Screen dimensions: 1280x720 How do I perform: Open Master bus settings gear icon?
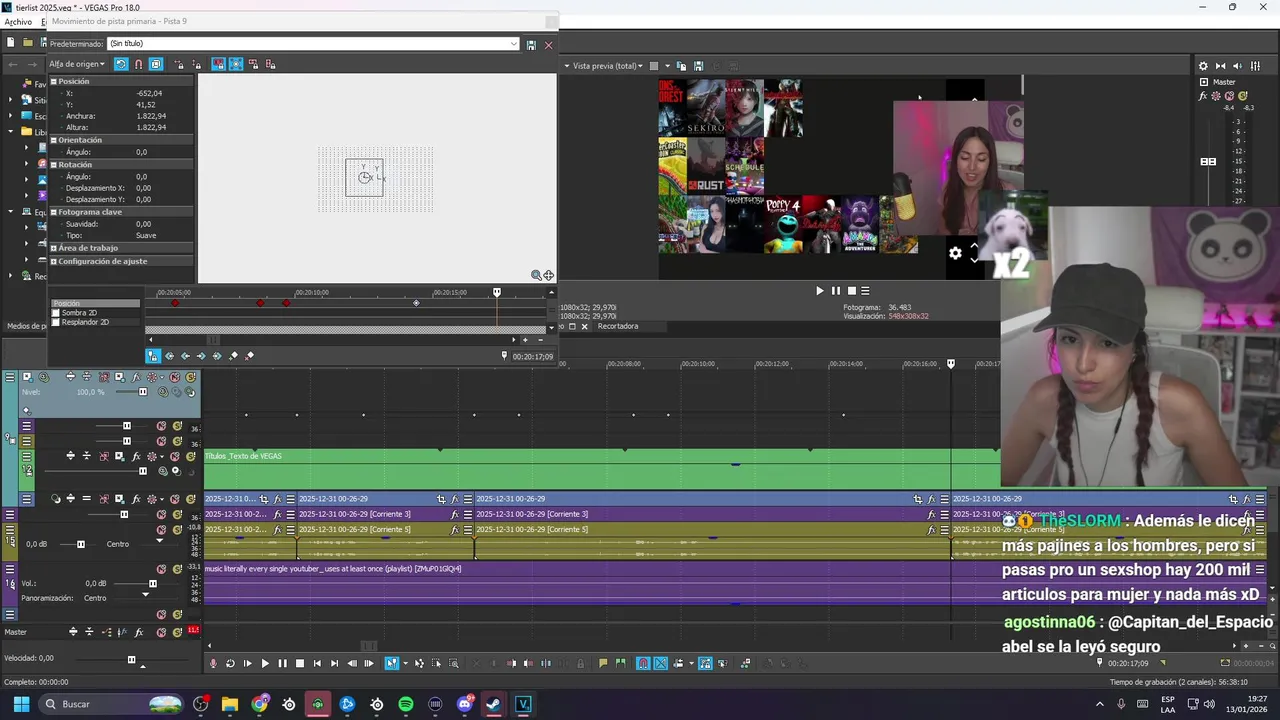tap(1203, 66)
